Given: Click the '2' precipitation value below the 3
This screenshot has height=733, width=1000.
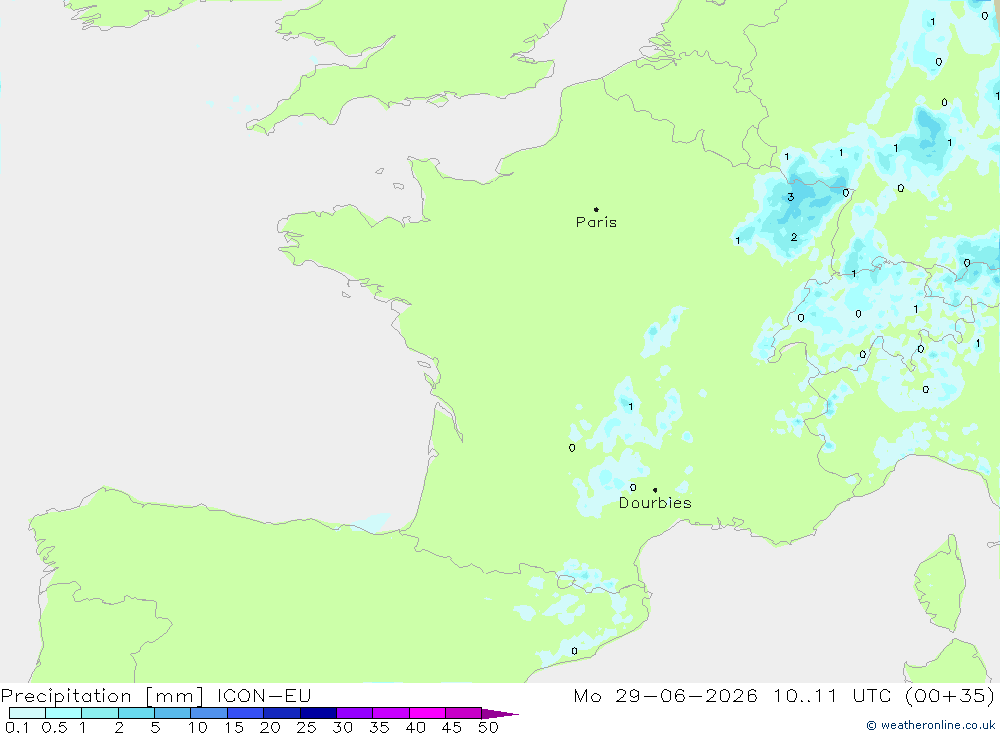Looking at the screenshot, I should pos(793,237).
